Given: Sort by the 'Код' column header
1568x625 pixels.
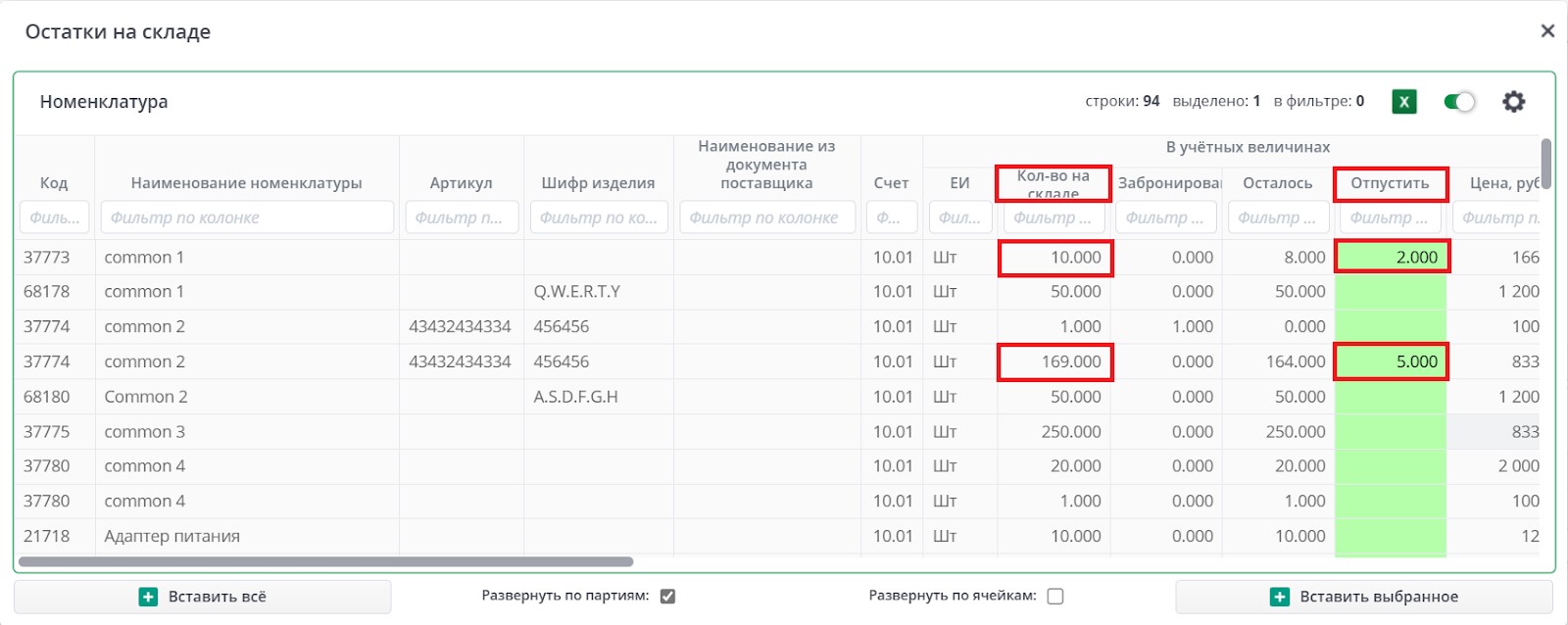Looking at the screenshot, I should (54, 183).
